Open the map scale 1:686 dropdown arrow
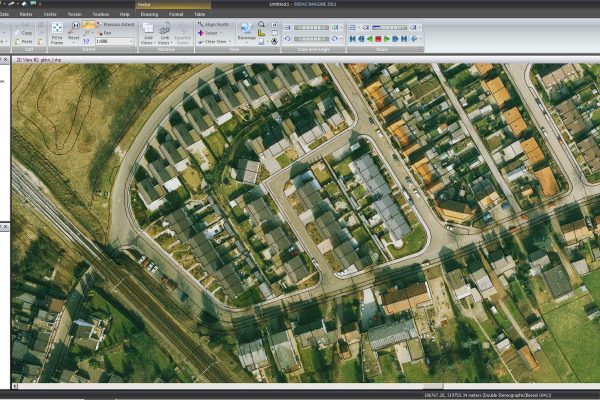Screen dimensions: 600x400 click(131, 41)
